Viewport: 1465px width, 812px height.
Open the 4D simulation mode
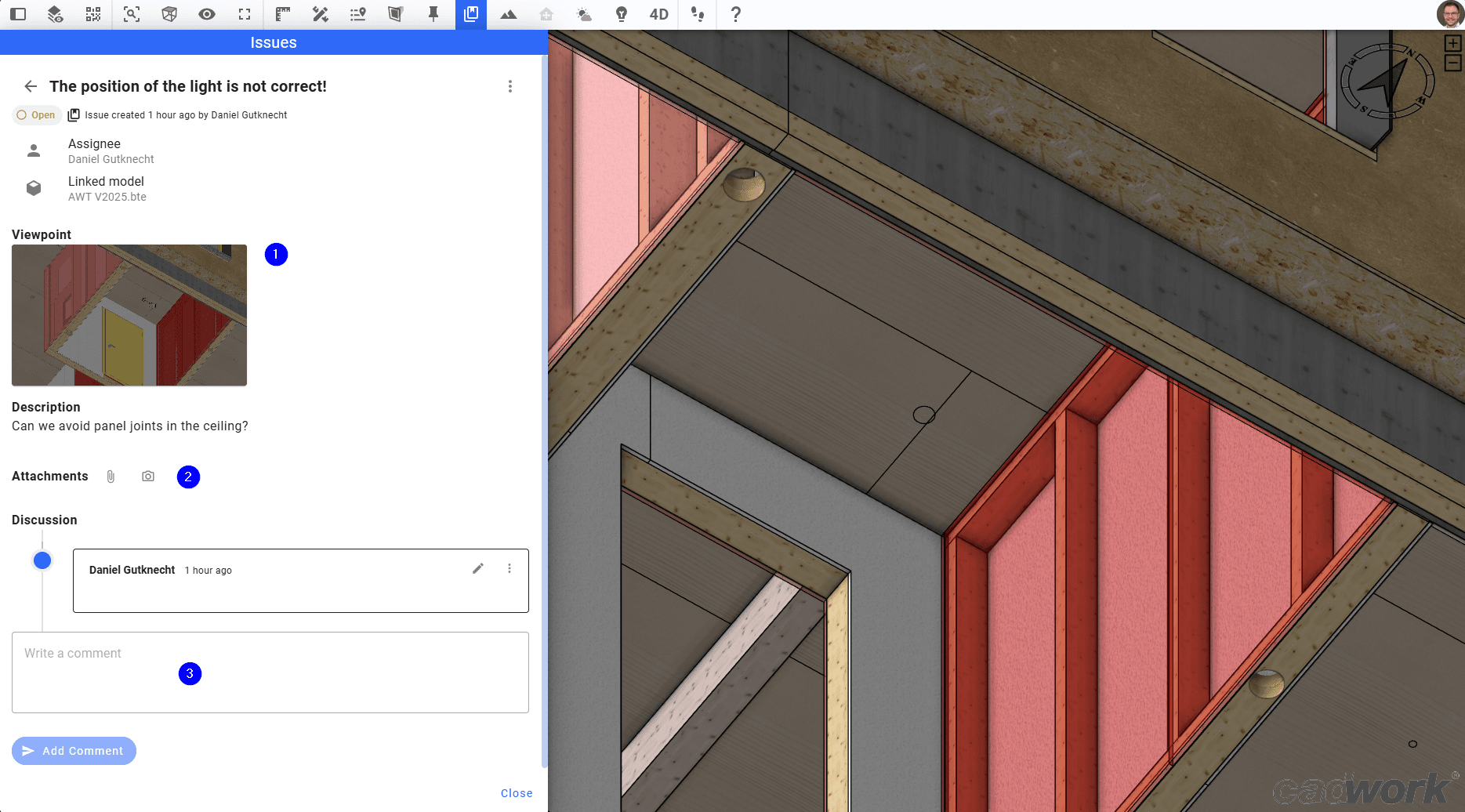658,14
